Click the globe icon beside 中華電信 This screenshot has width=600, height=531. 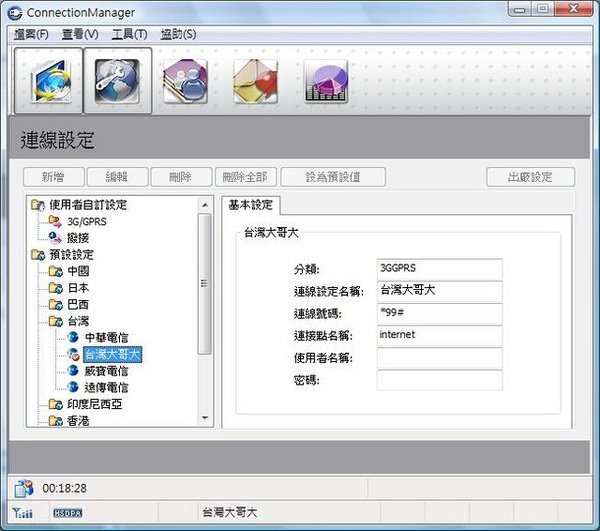[x=73, y=337]
